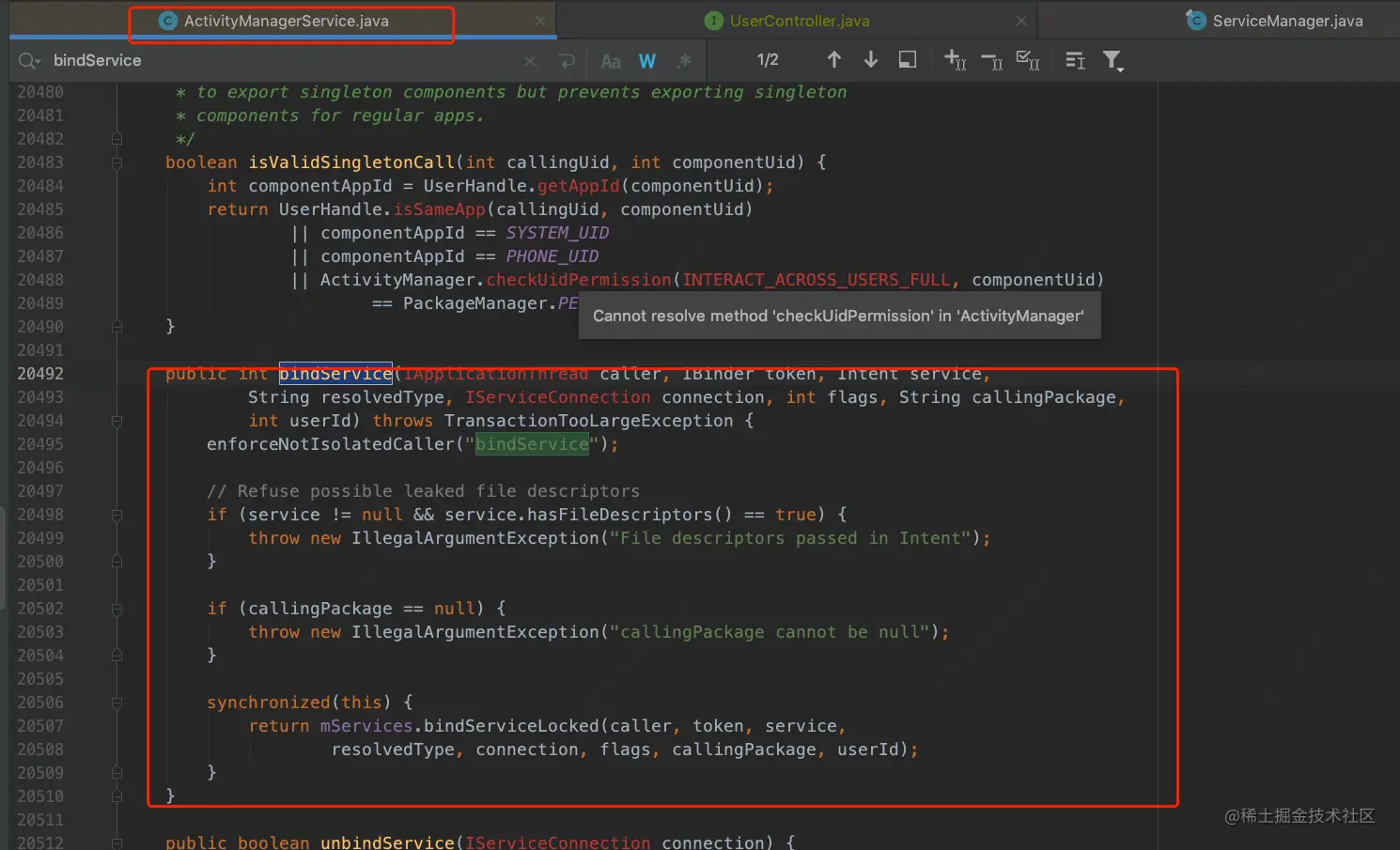The image size is (1400, 850).
Task: Click fold end marker at line 20509
Action: coord(117,773)
